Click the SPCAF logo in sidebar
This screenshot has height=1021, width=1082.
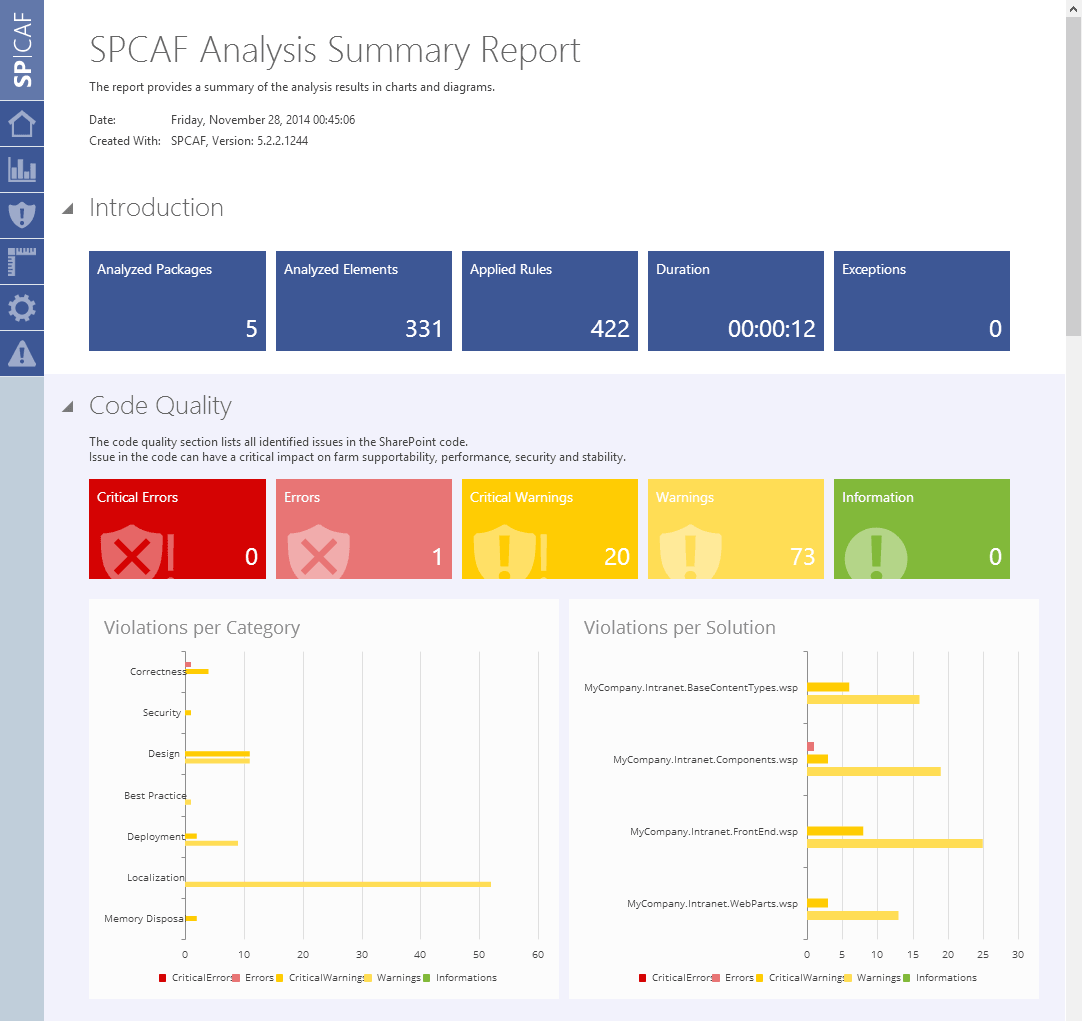[x=21, y=50]
